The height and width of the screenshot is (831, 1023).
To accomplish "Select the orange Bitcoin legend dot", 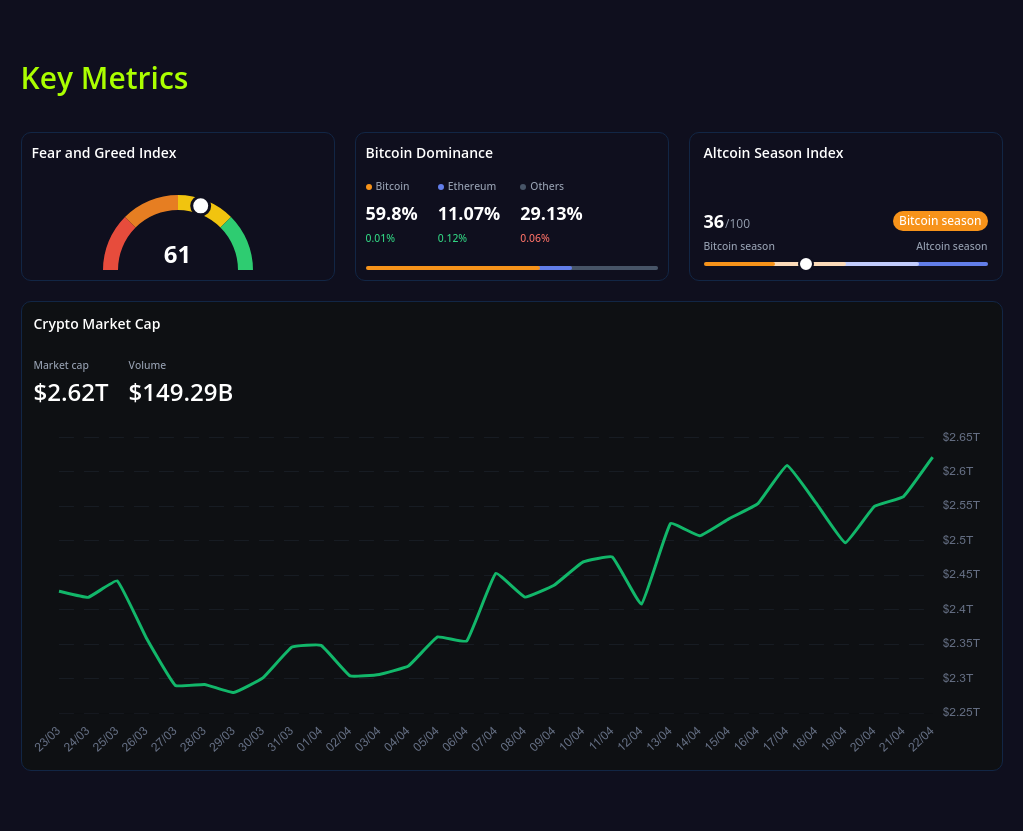I will click(370, 186).
